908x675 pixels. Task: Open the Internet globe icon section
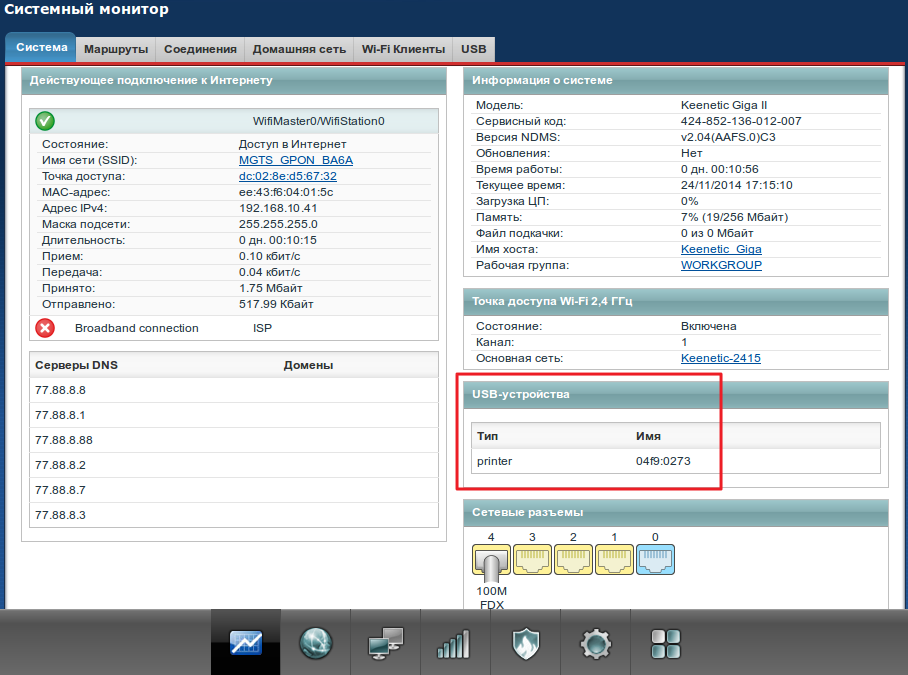click(x=316, y=642)
